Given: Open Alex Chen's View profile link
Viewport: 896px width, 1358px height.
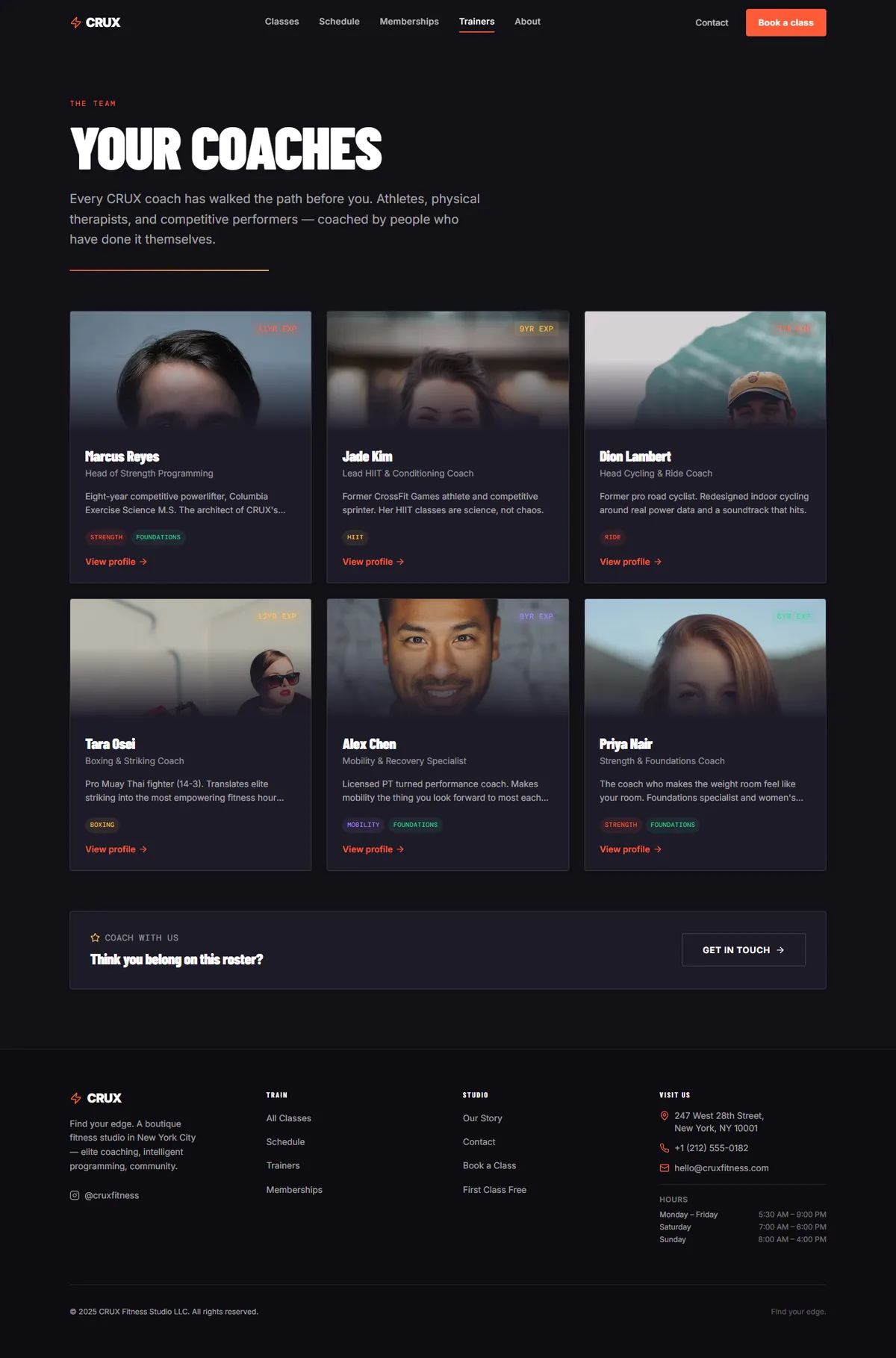Looking at the screenshot, I should click(x=373, y=849).
